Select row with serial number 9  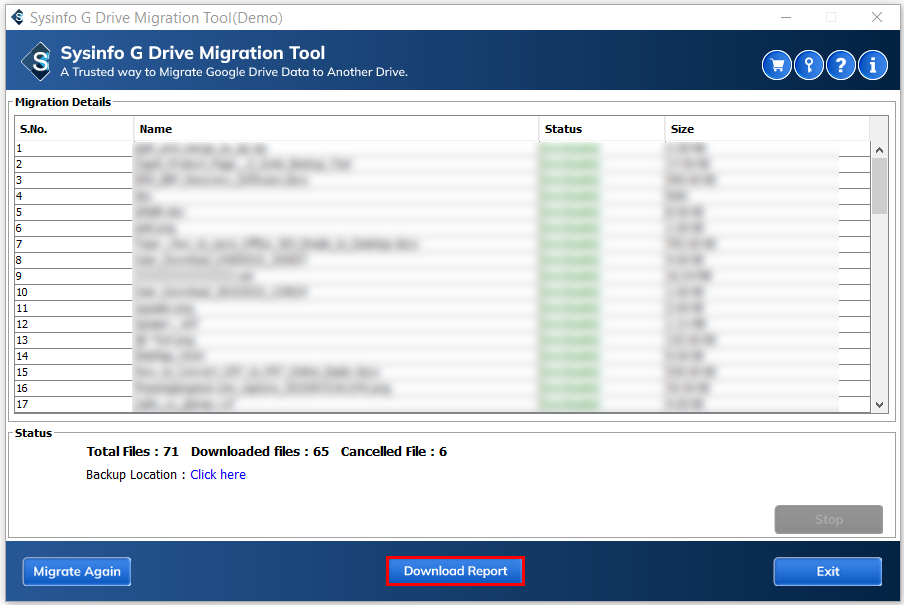tap(442, 276)
